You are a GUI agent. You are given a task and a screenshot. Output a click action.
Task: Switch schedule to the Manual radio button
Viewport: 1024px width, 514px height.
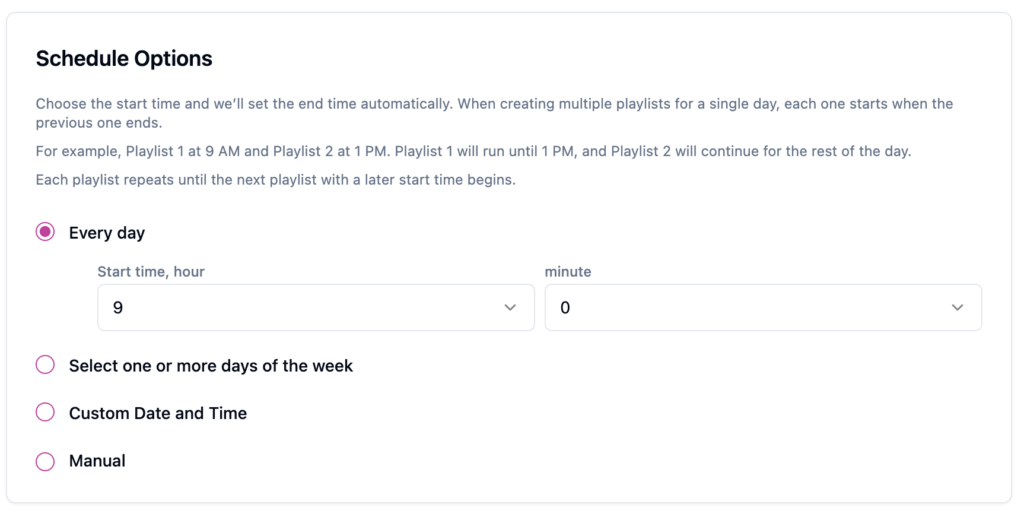coord(45,461)
